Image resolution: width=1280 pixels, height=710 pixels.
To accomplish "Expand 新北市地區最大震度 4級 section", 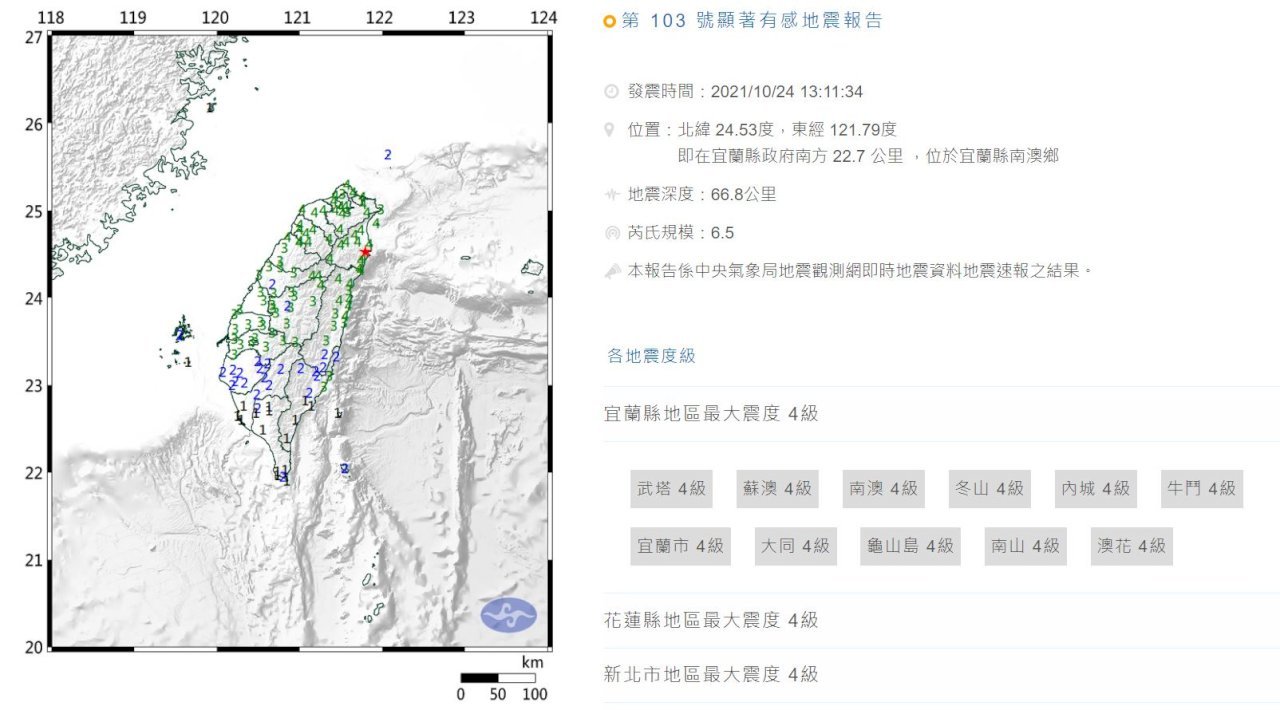I will pyautogui.click(x=942, y=674).
